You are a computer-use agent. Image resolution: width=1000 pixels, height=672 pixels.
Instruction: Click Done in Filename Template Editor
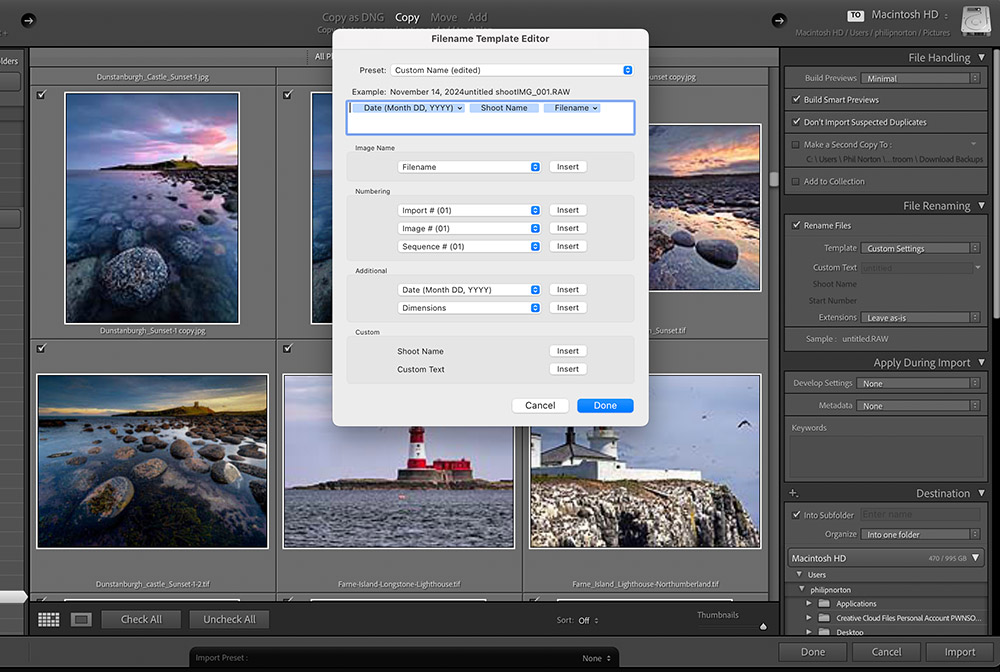click(604, 405)
